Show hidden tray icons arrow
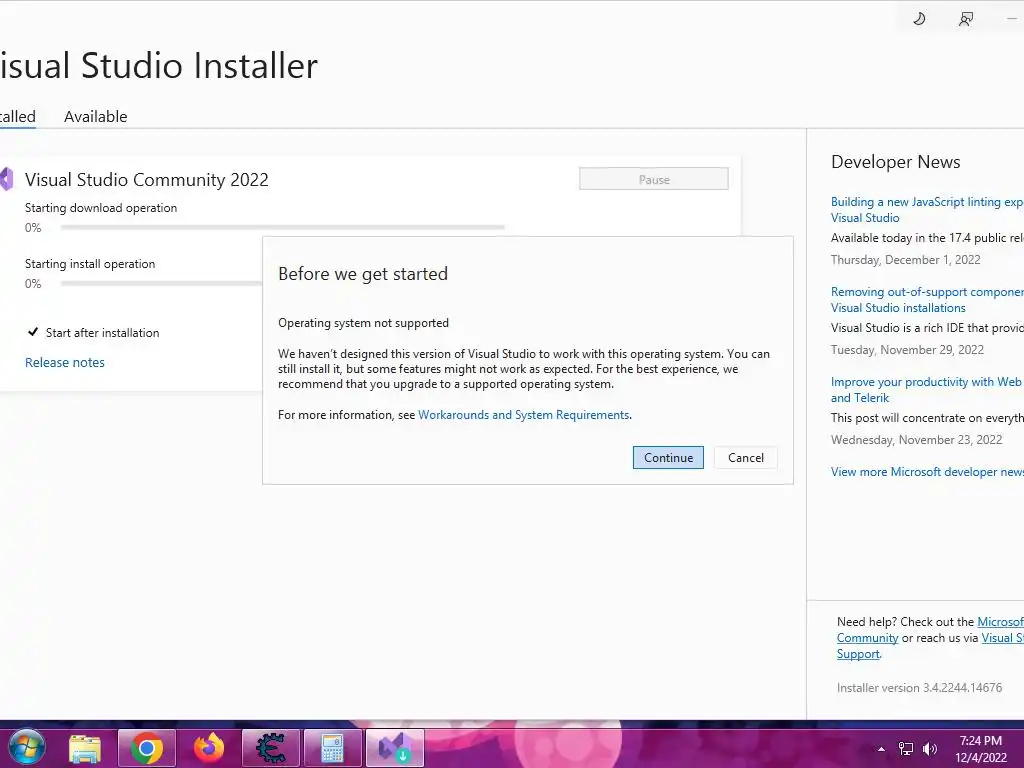Viewport: 1024px width, 768px height. click(881, 749)
